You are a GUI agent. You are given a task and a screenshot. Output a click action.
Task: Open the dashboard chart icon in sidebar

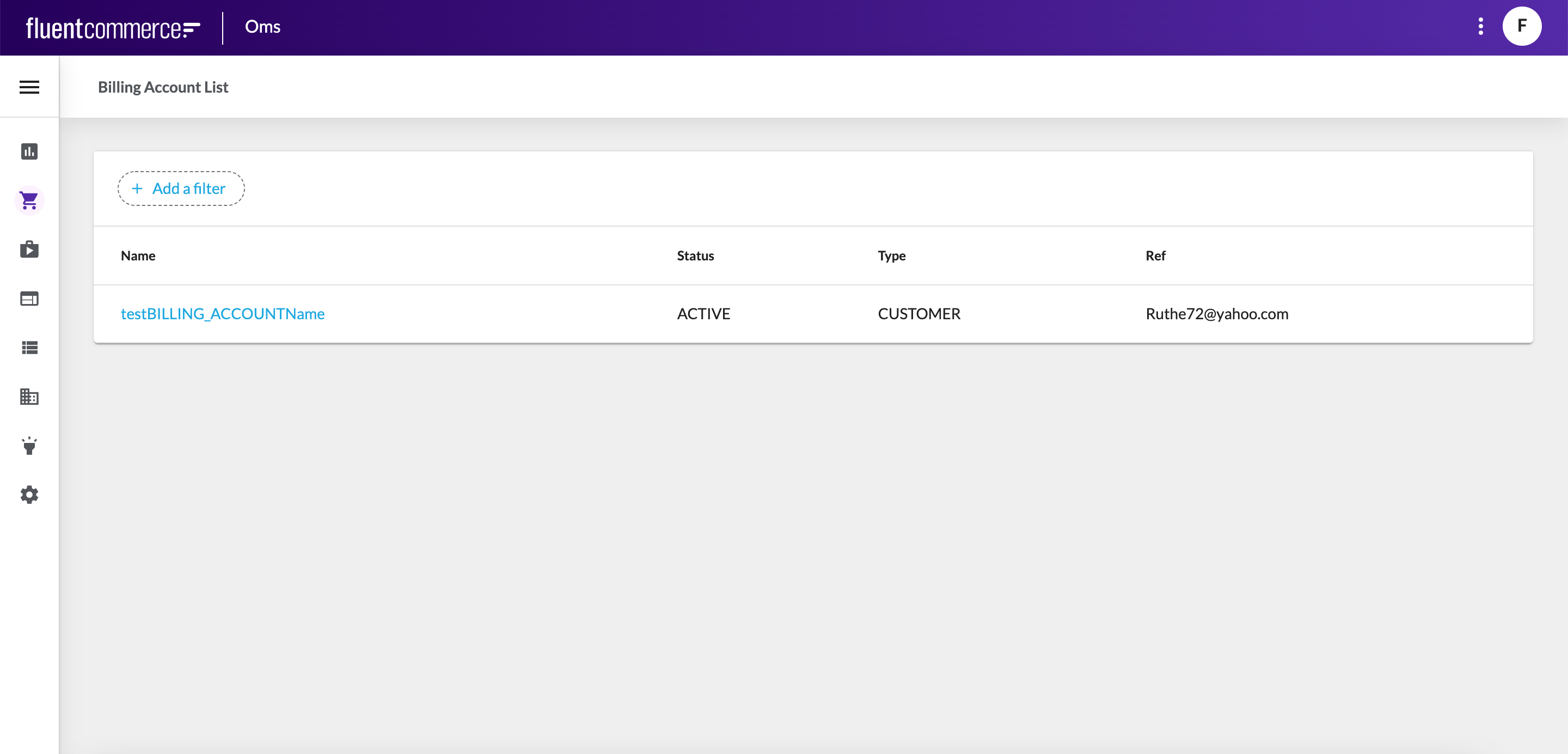(x=29, y=151)
